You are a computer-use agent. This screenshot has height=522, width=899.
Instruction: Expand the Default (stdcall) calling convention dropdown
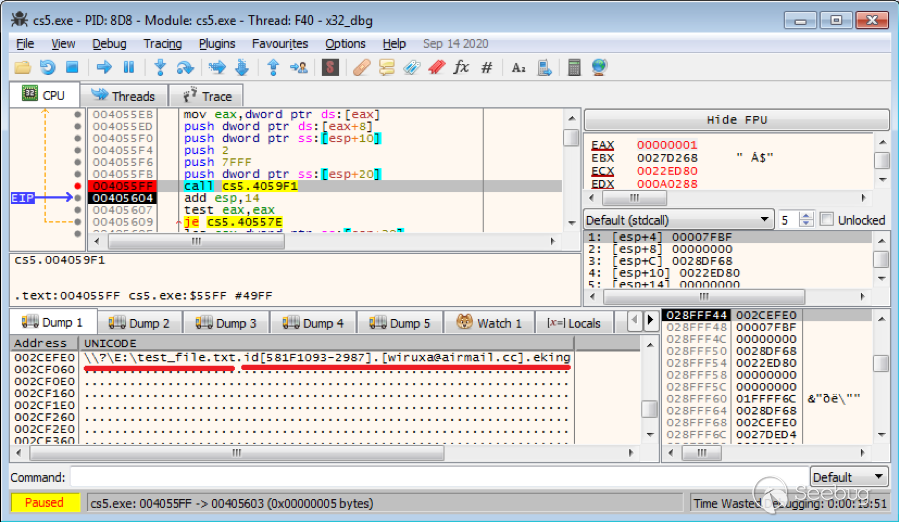pyautogui.click(x=678, y=220)
